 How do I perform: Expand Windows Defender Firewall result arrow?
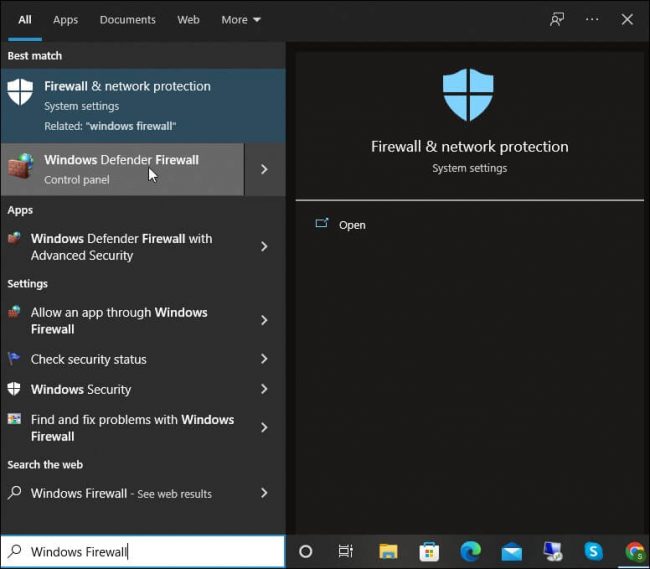pyautogui.click(x=264, y=169)
